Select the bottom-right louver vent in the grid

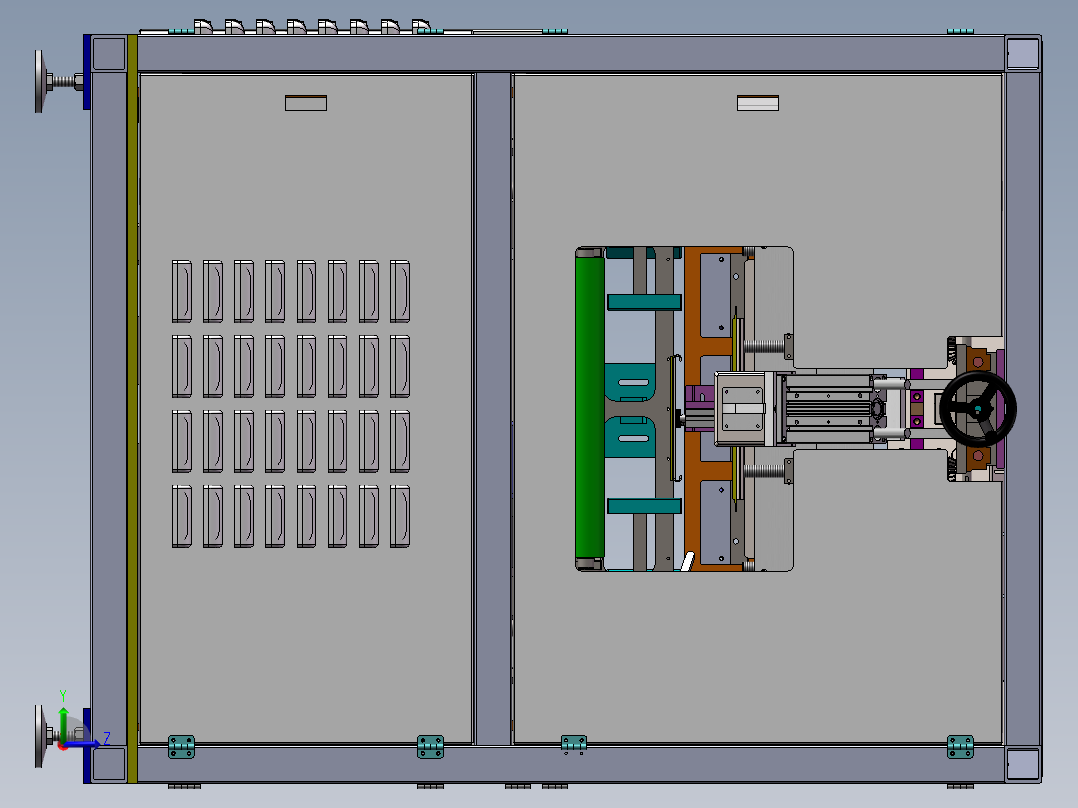(399, 516)
